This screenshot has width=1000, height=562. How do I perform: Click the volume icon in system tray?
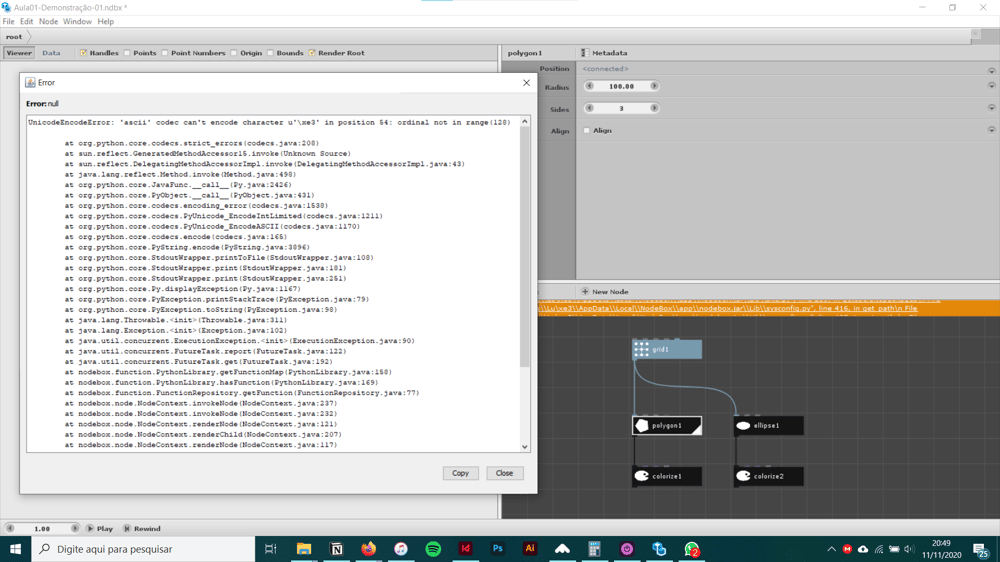909,549
